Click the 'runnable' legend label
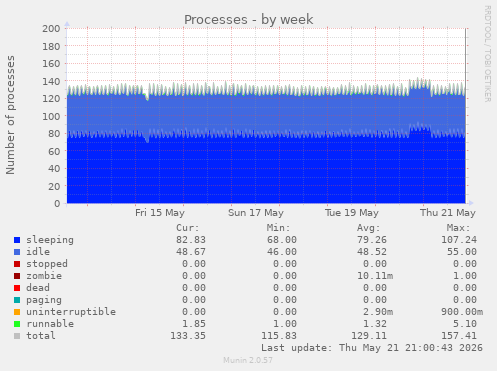 pos(50,324)
